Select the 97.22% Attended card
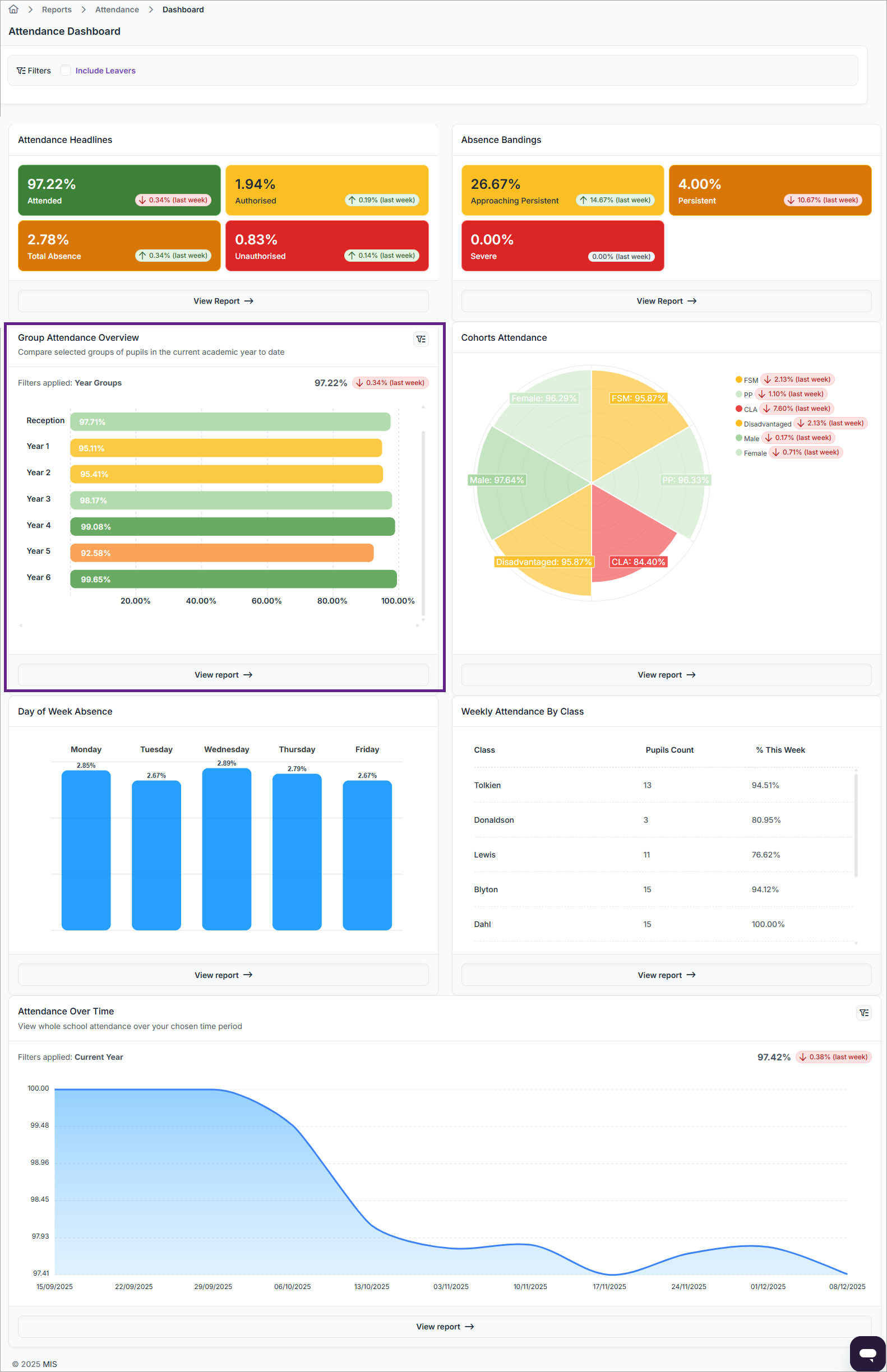 coord(119,191)
